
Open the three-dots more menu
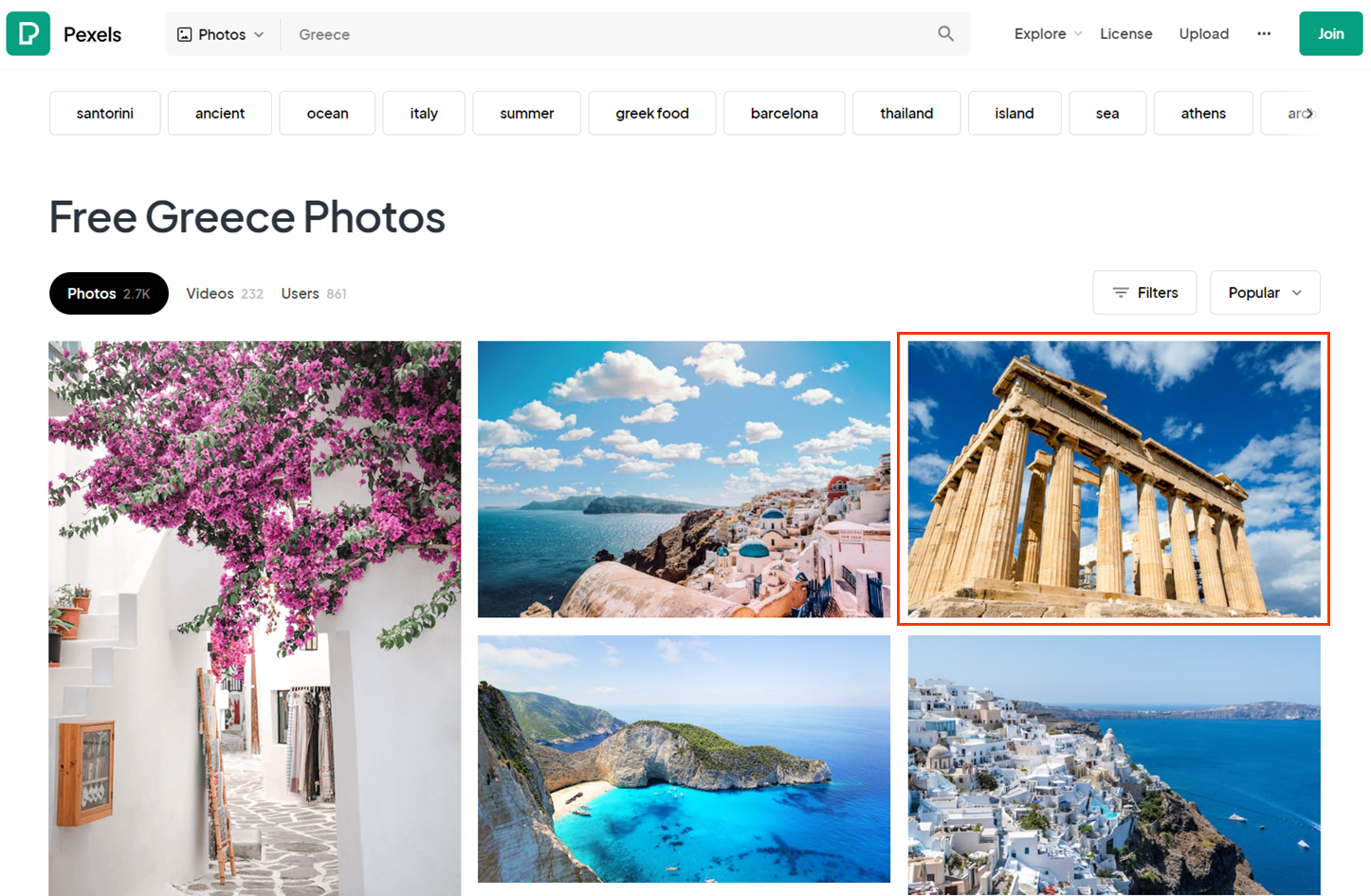tap(1264, 33)
